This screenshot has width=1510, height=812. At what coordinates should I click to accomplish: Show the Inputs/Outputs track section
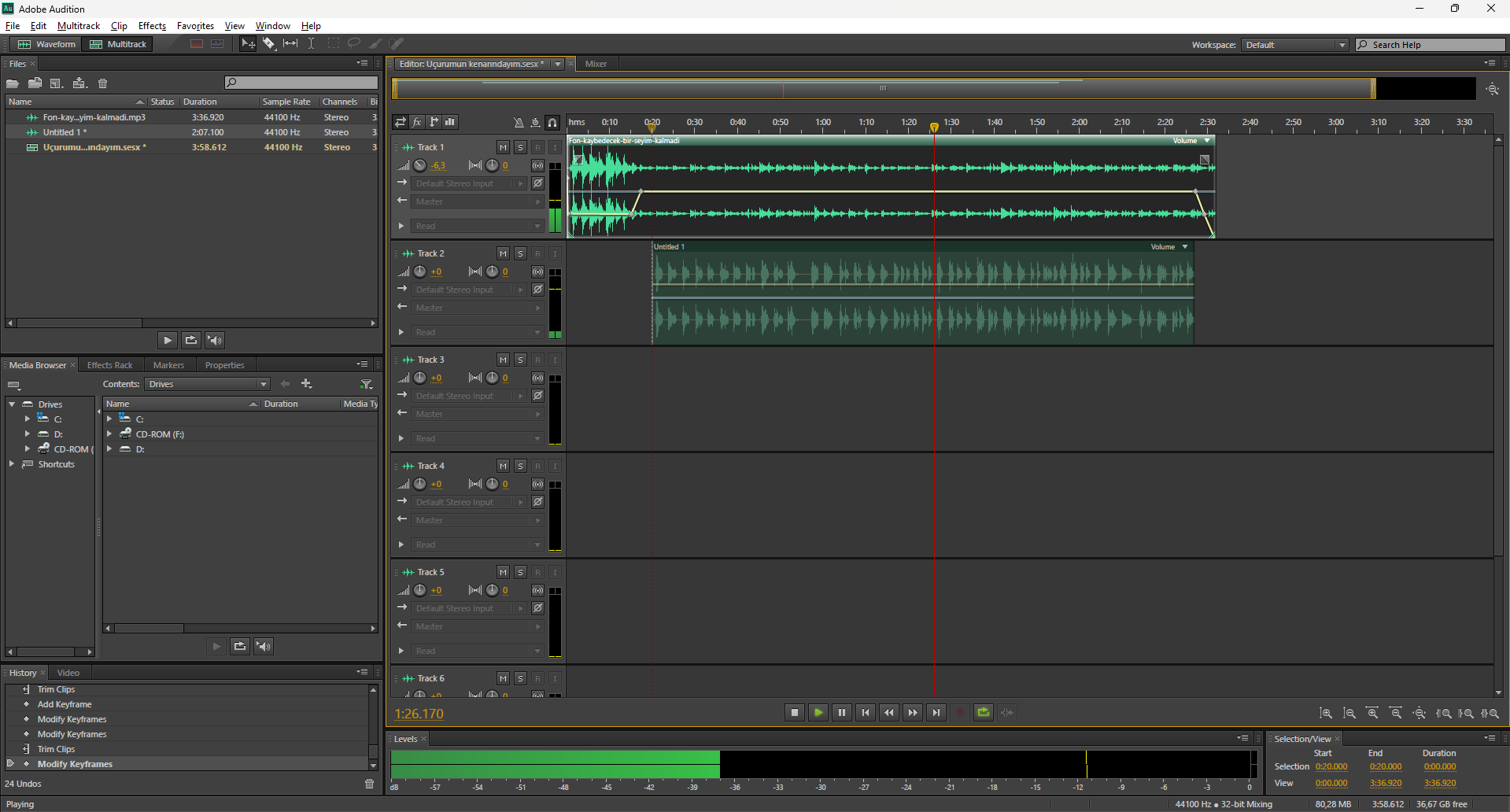click(401, 122)
